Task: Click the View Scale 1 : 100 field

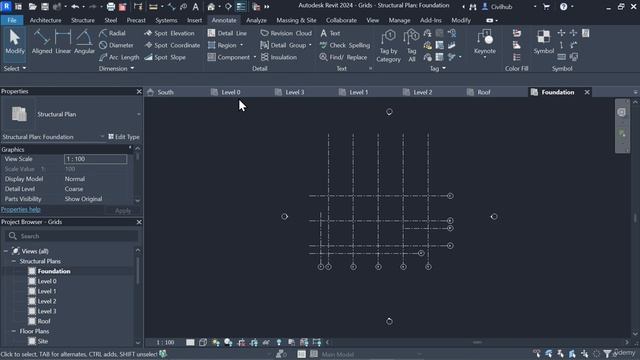Action: (96, 159)
